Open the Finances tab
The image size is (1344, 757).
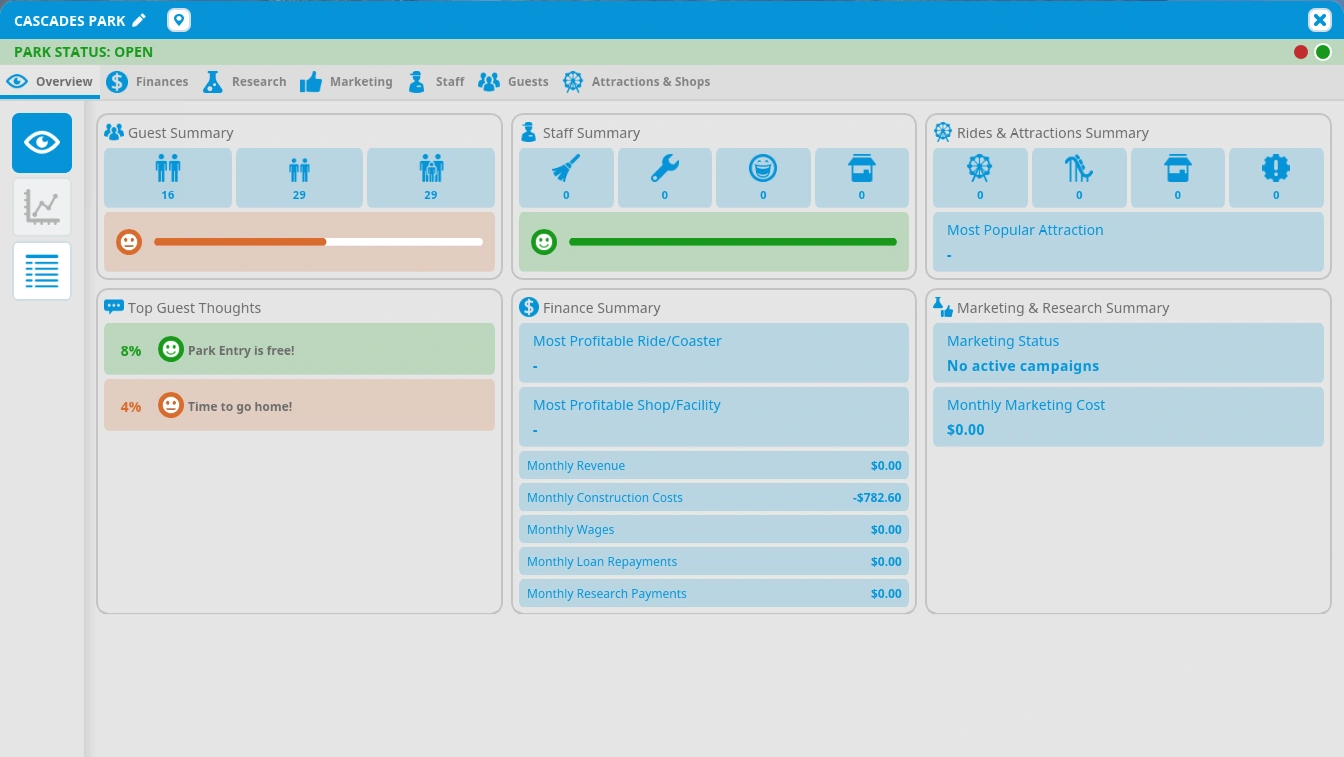coord(148,82)
